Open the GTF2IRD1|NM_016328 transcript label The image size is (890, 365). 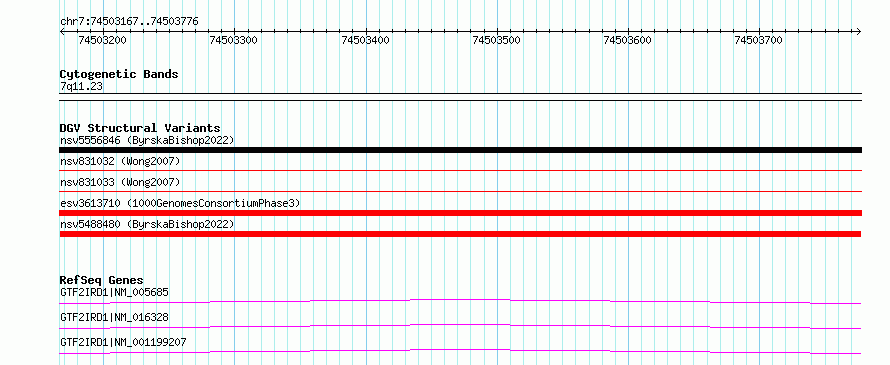114,317
